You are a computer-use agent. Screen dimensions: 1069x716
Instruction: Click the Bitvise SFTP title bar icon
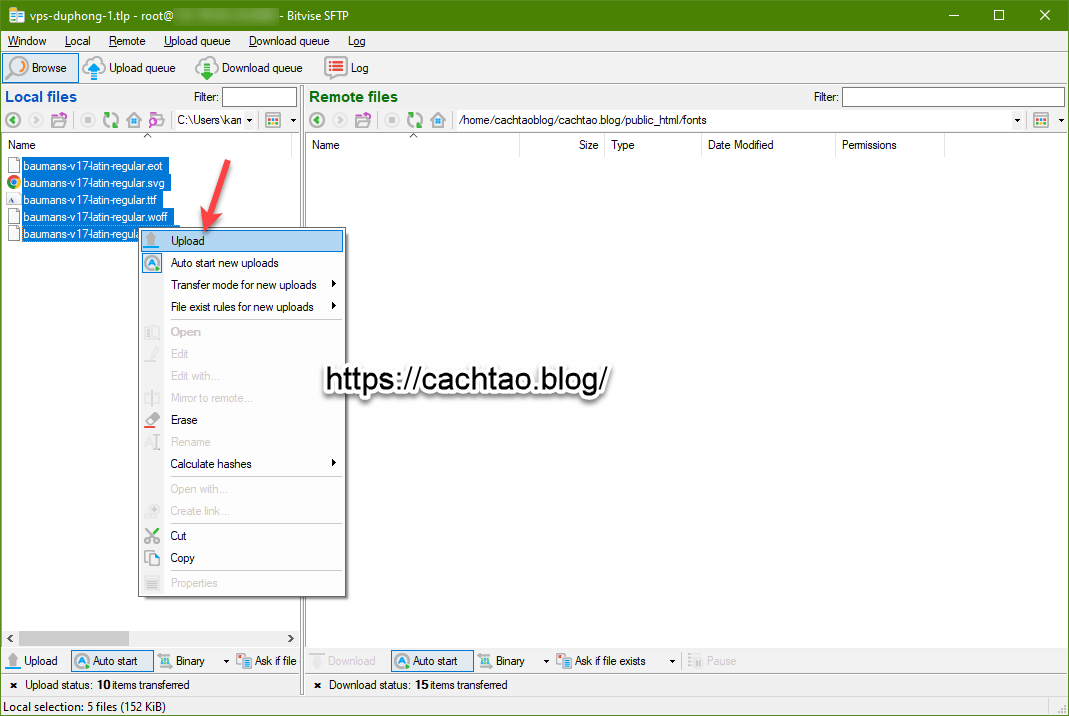(x=16, y=15)
